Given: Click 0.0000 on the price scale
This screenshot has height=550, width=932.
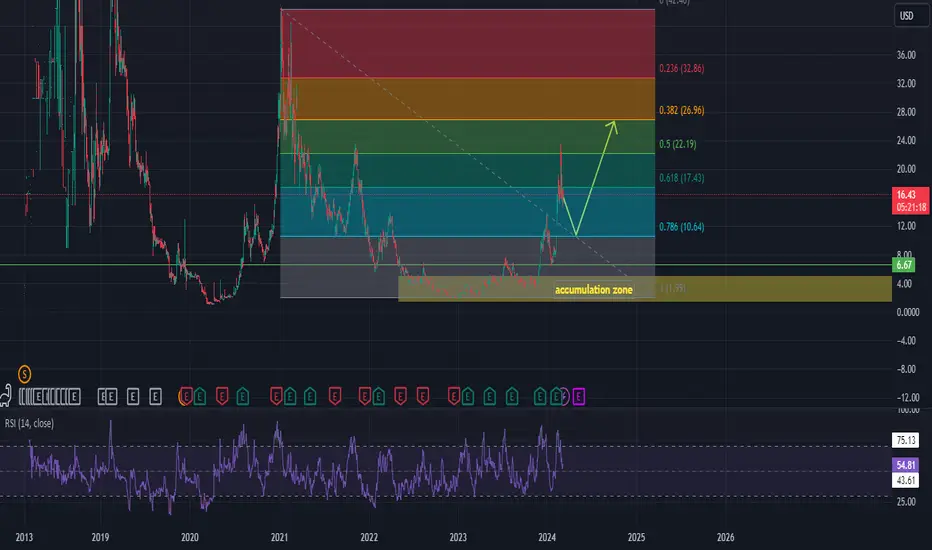Looking at the screenshot, I should [907, 312].
